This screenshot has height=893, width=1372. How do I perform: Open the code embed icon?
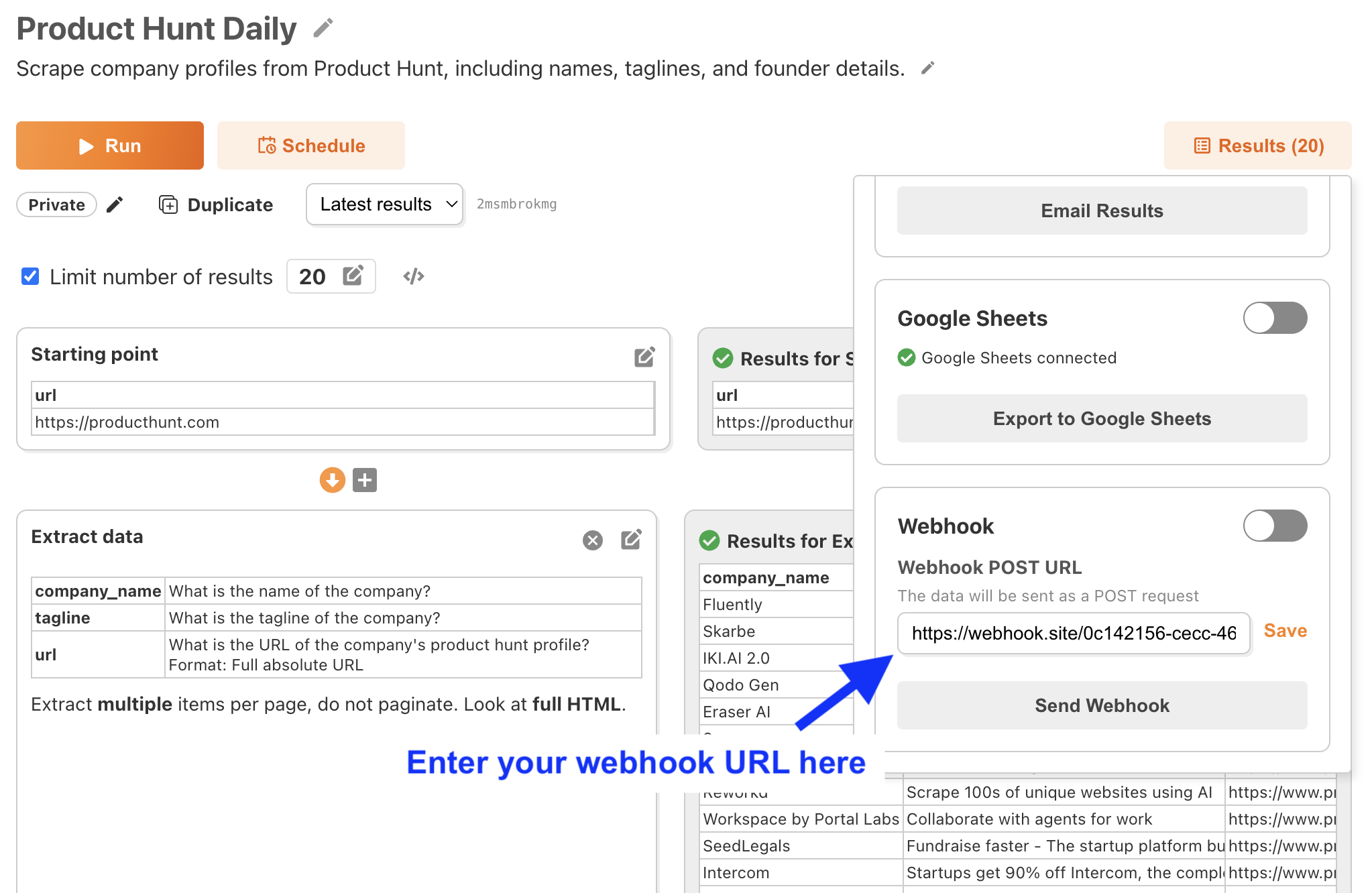[414, 276]
